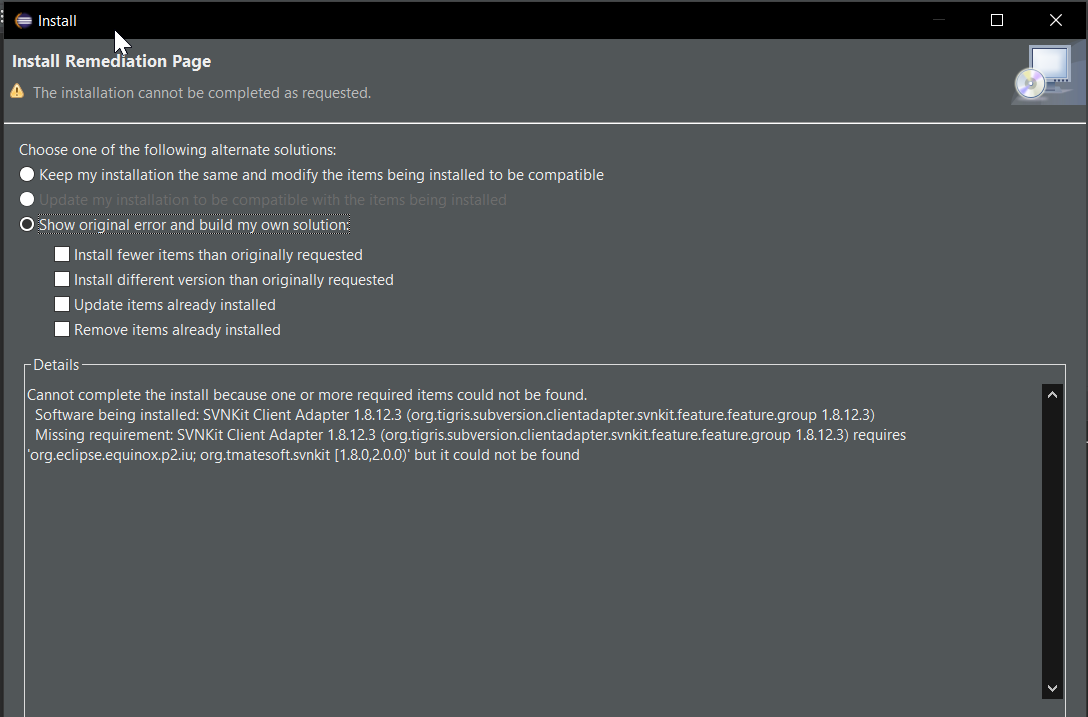Click the vertical scrollbar track in Details

[1052, 540]
